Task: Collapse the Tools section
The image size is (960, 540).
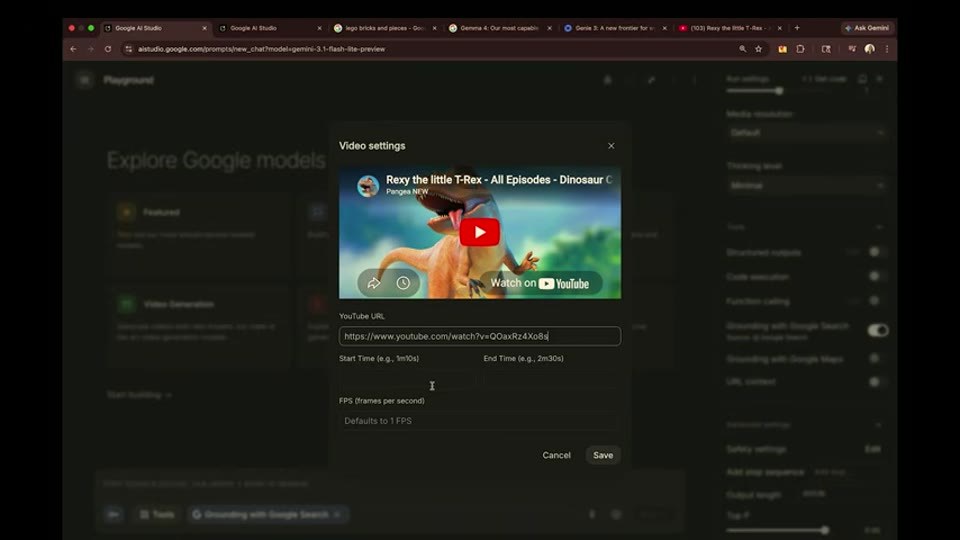Action: pyautogui.click(x=879, y=227)
